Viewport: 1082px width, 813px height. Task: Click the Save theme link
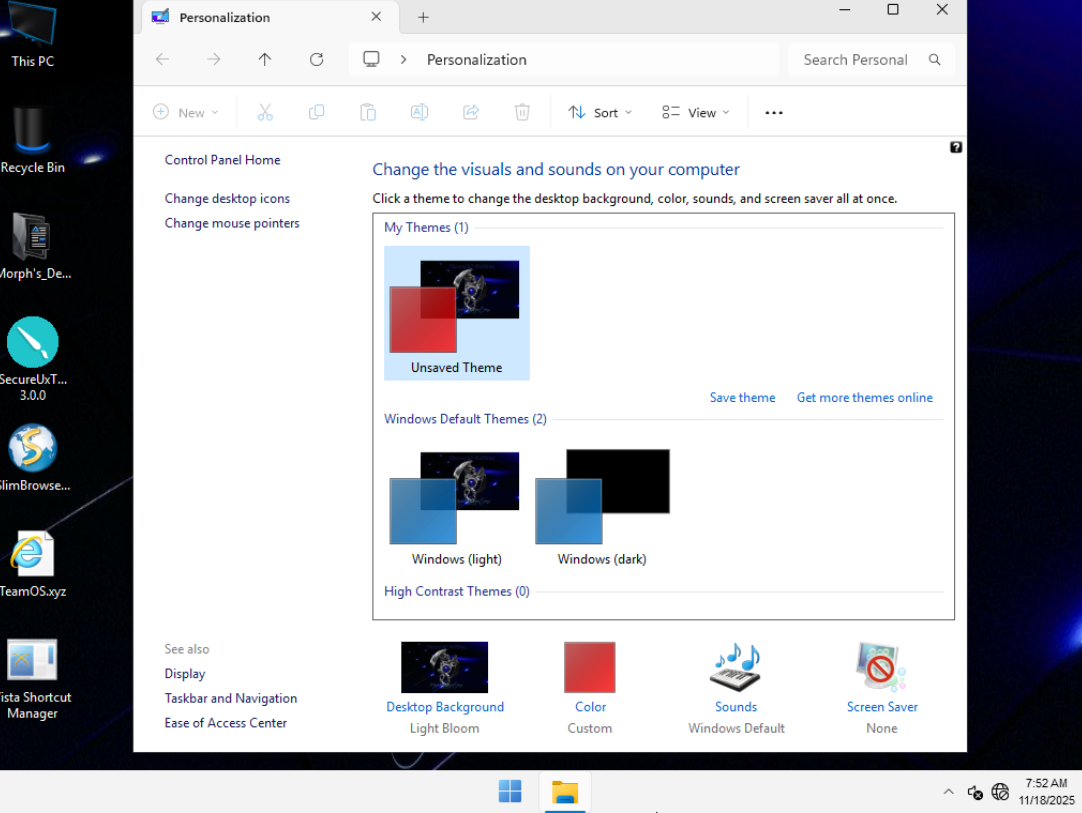click(742, 398)
